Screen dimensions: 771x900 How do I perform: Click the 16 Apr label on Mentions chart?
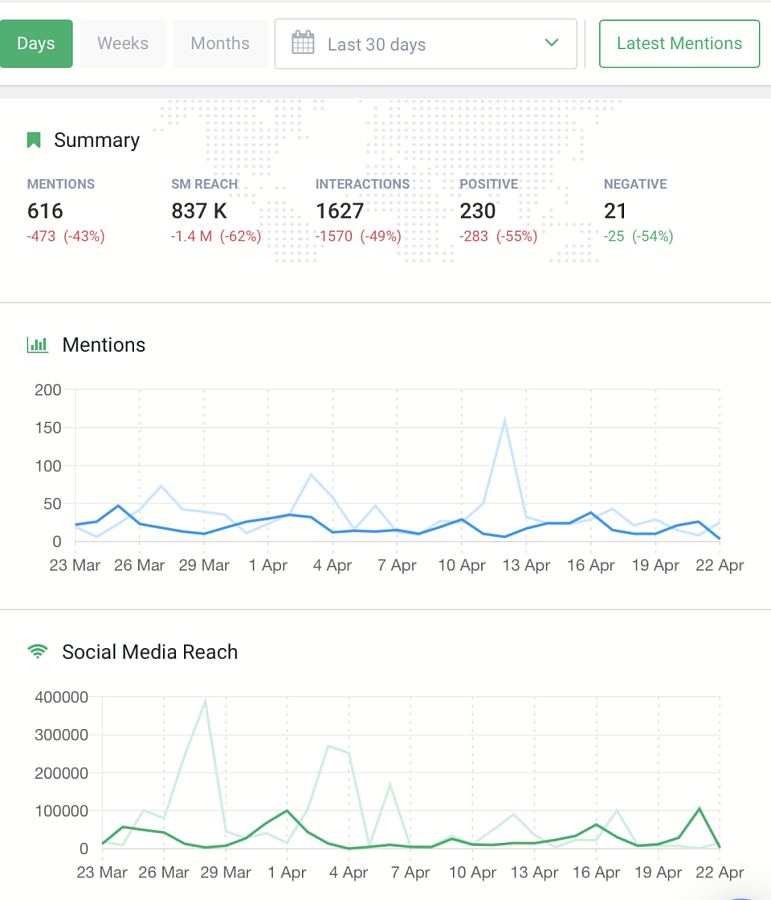tap(591, 565)
